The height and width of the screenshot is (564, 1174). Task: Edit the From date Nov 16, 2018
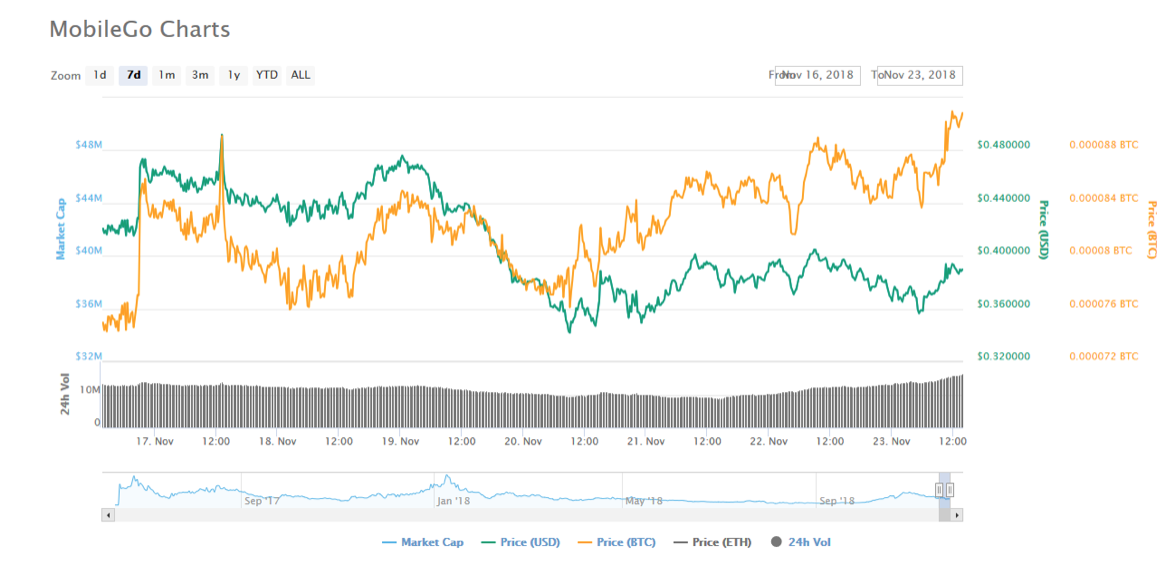pos(818,76)
